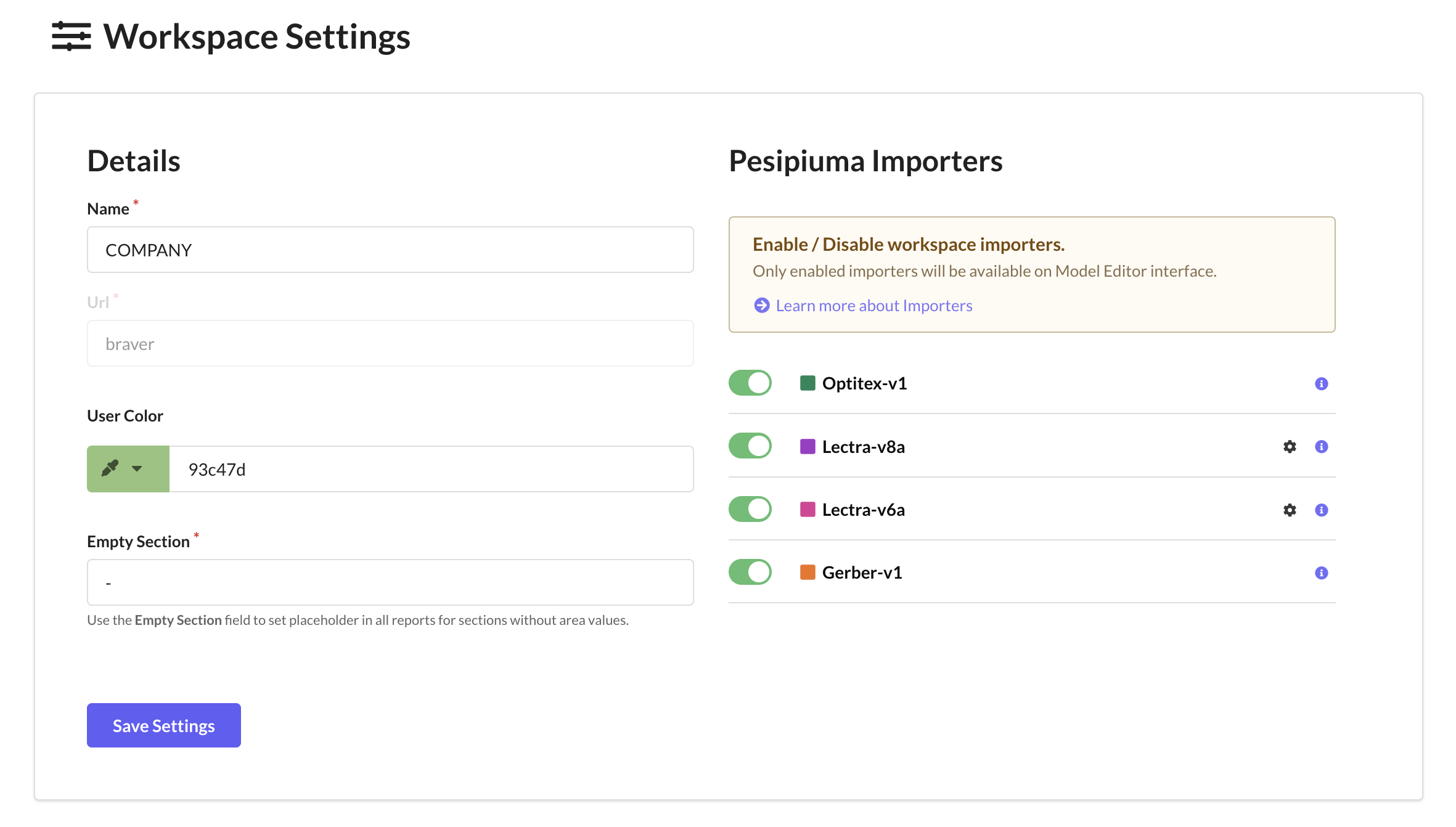Screen dimensions: 1456x827
Task: Open Lectra-v8a gear settings
Action: [x=1290, y=447]
